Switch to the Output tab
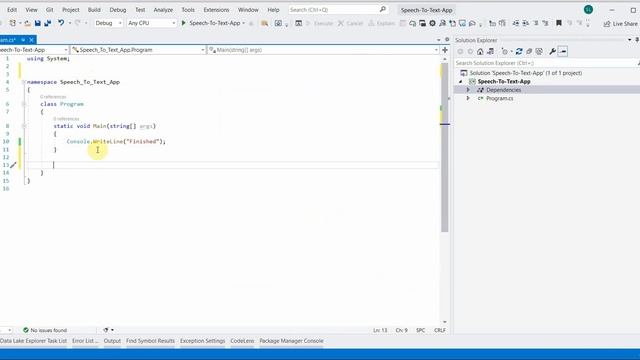 112,341
